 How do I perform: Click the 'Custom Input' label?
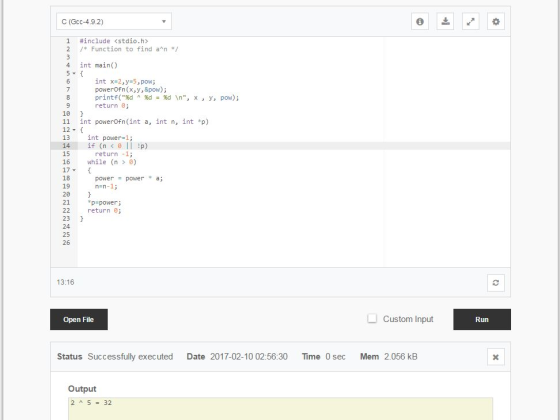408,319
